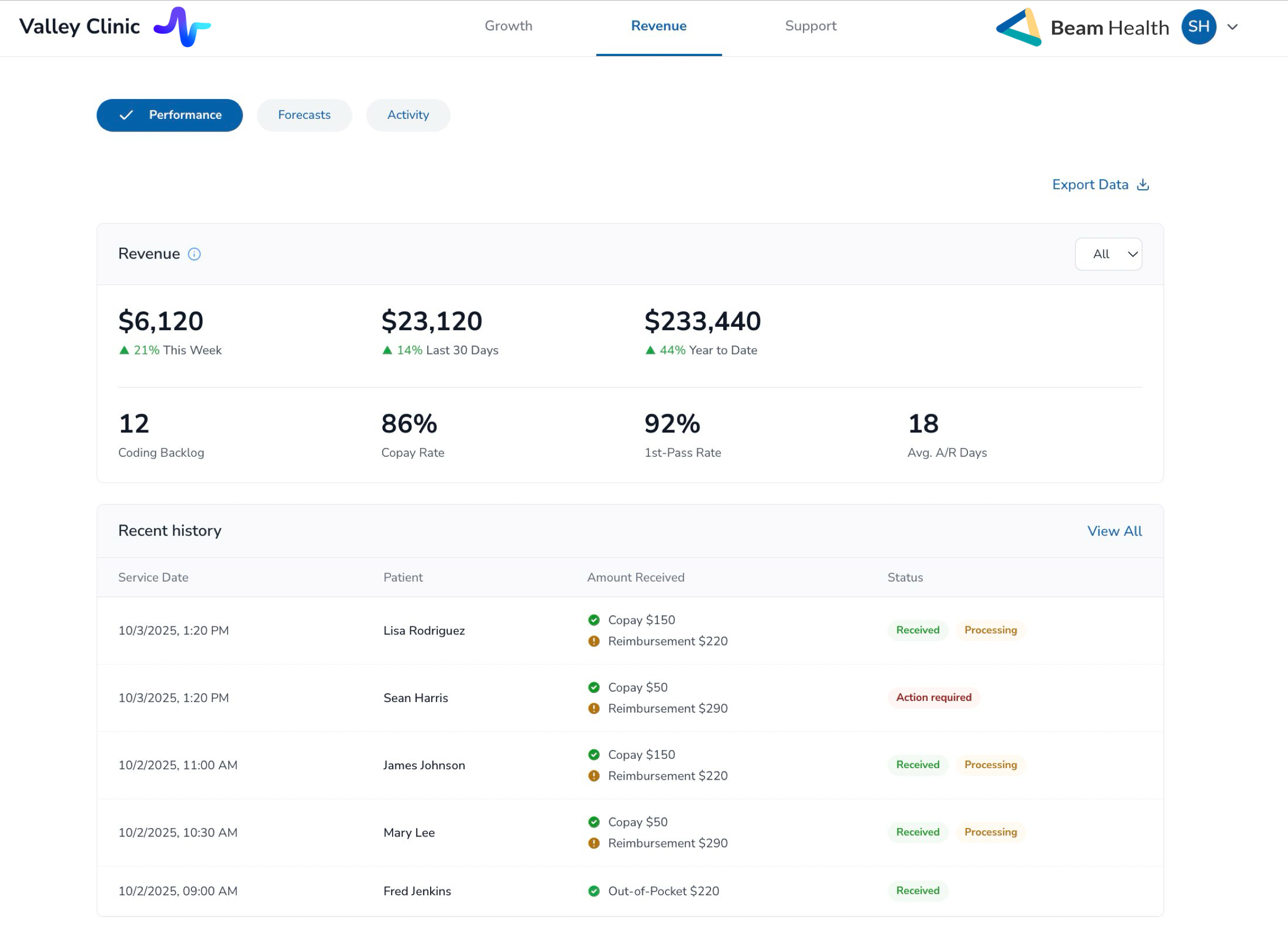Expand the account menu chevron
The height and width of the screenshot is (931, 1288).
coord(1232,27)
